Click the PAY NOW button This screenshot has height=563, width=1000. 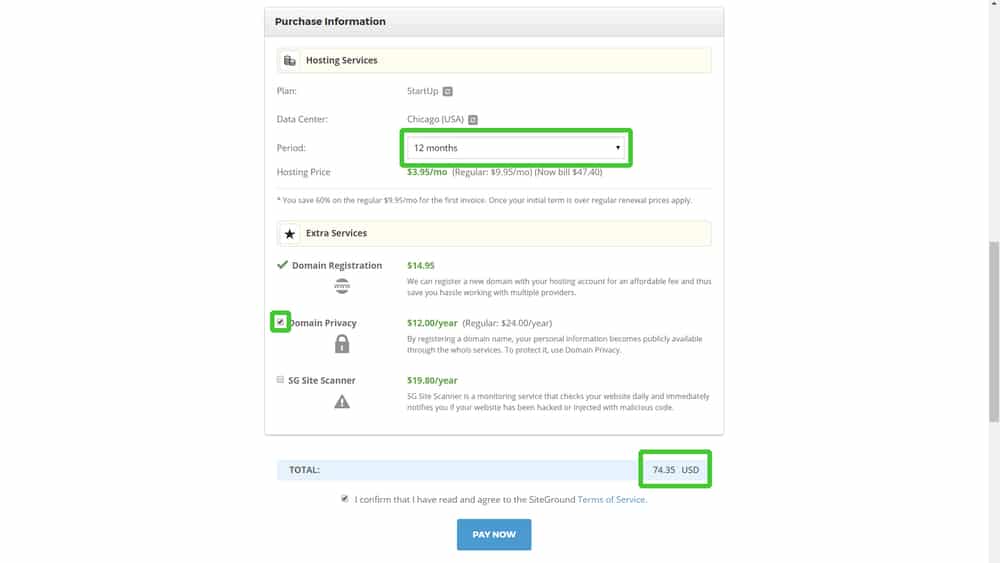[x=494, y=534]
